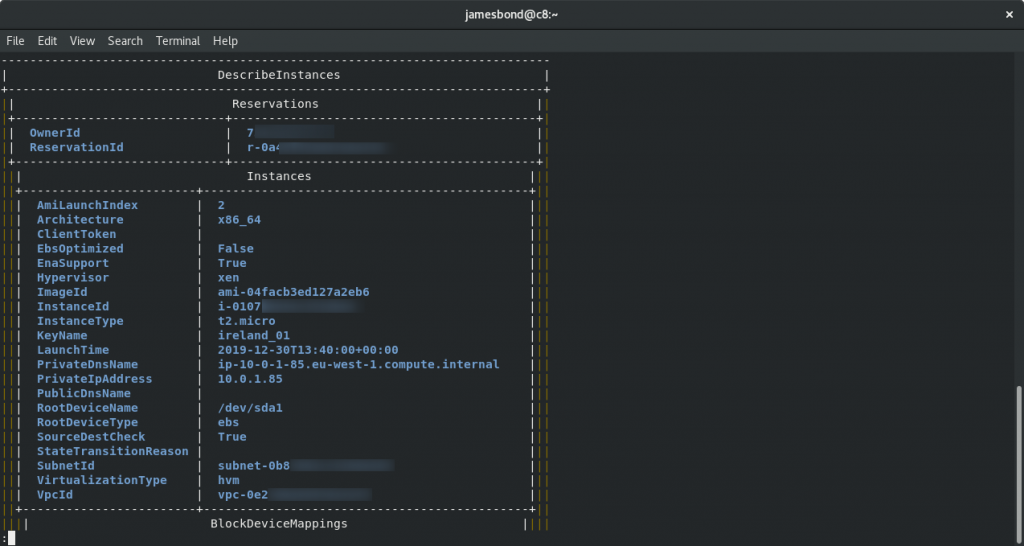Click the RootDeviceName label
The image size is (1024, 546).
pos(88,408)
